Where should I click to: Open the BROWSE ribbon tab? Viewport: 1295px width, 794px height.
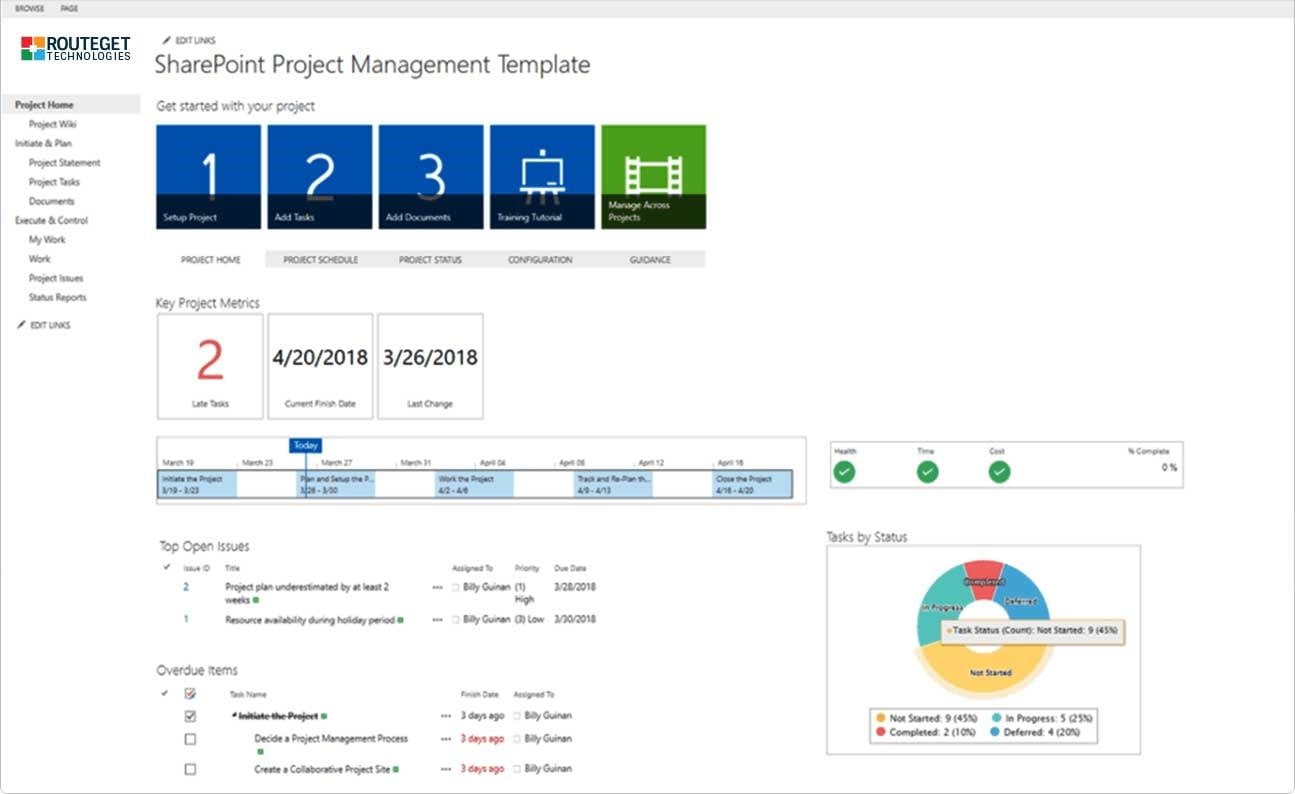coord(29,8)
